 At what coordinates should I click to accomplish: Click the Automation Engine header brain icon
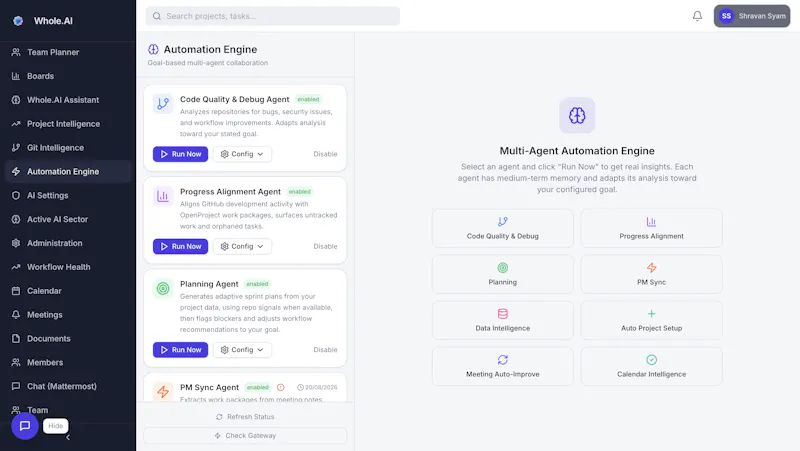click(153, 49)
